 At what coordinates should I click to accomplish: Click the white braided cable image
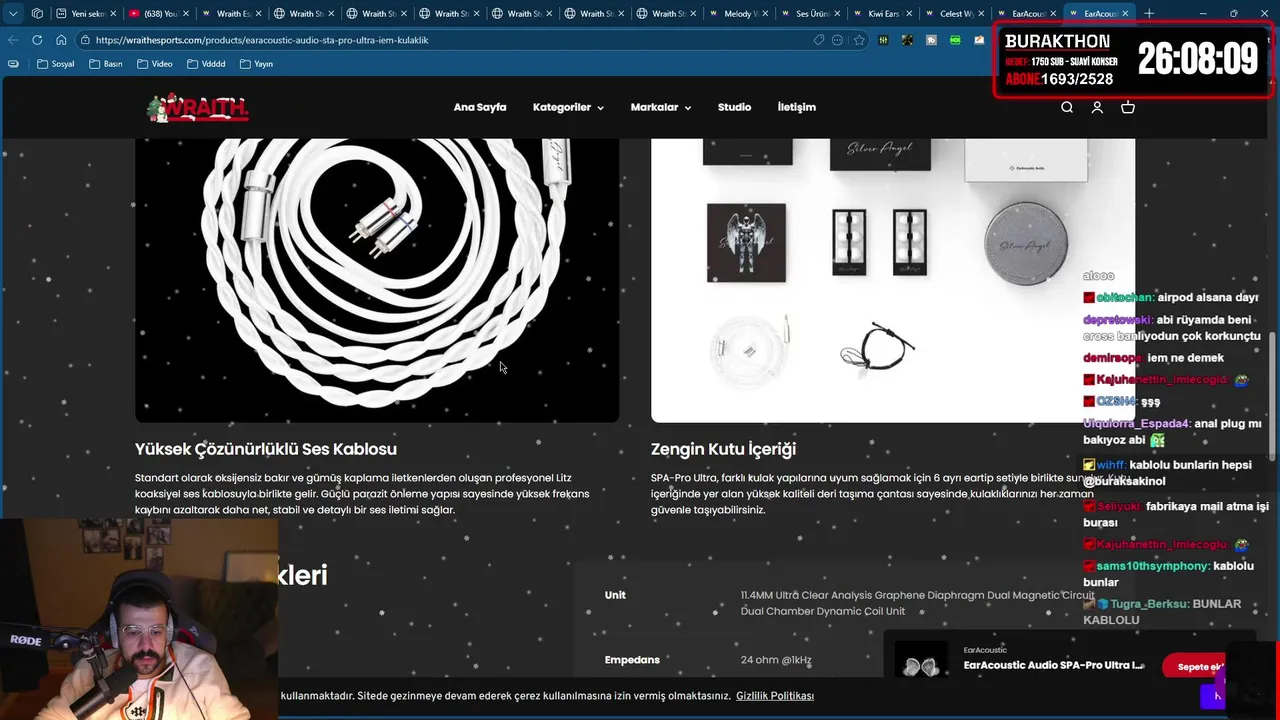pyautogui.click(x=377, y=280)
